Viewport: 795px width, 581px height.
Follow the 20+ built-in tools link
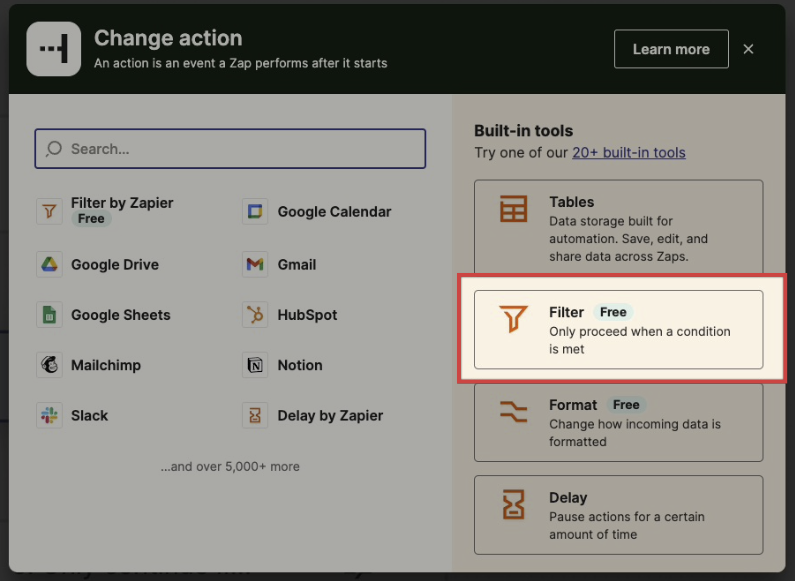[629, 153]
